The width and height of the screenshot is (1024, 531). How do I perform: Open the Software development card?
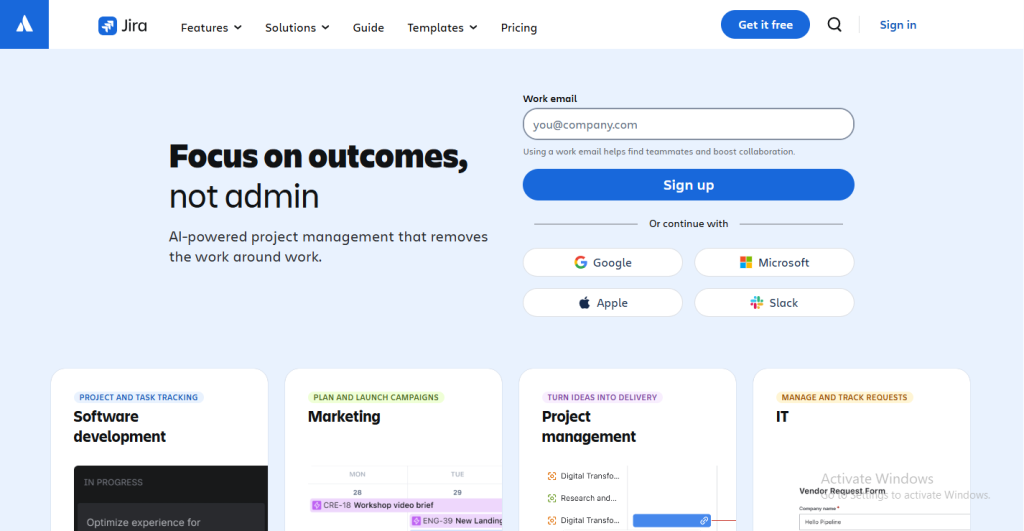tap(159, 427)
